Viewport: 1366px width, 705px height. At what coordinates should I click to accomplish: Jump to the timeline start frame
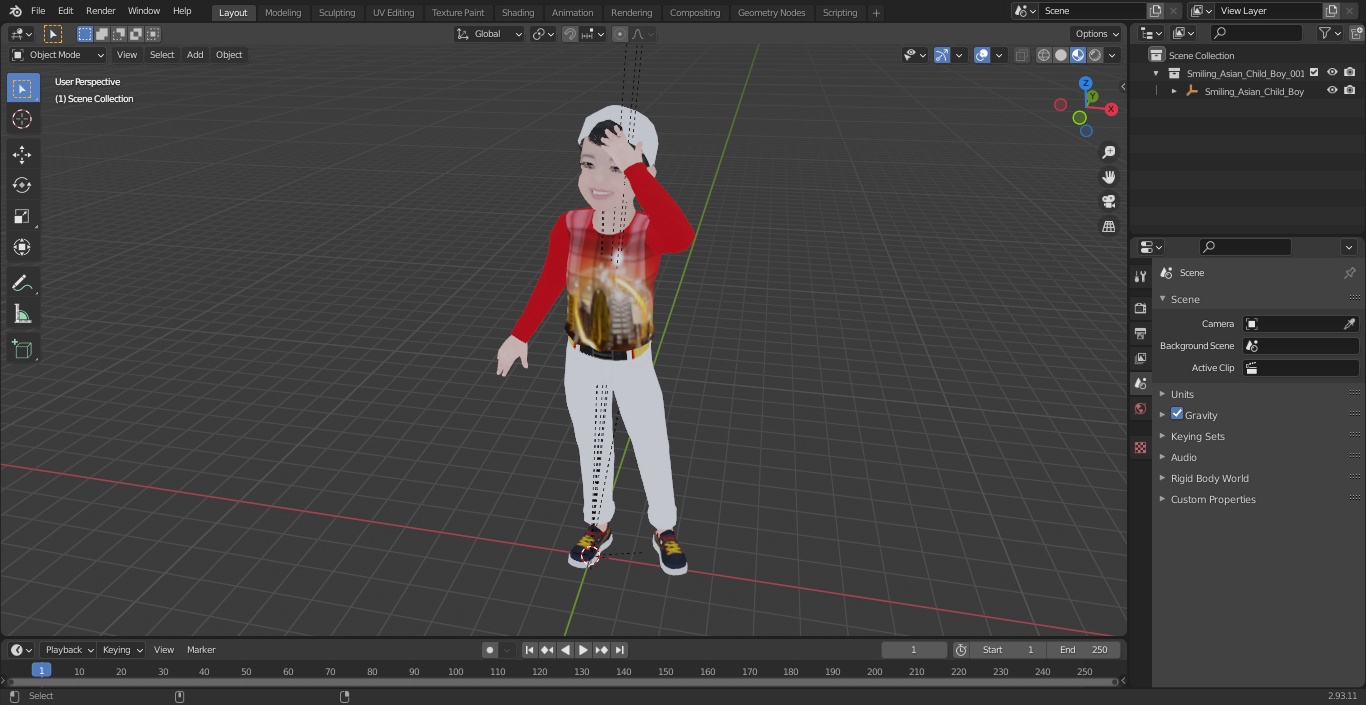point(529,650)
